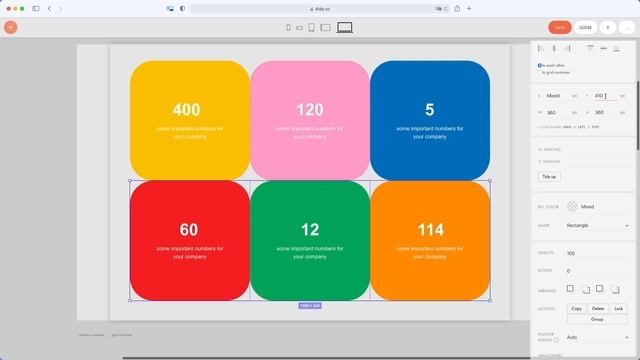The width and height of the screenshot is (640, 360).
Task: Align selection to left edges
Action: pyautogui.click(x=541, y=49)
